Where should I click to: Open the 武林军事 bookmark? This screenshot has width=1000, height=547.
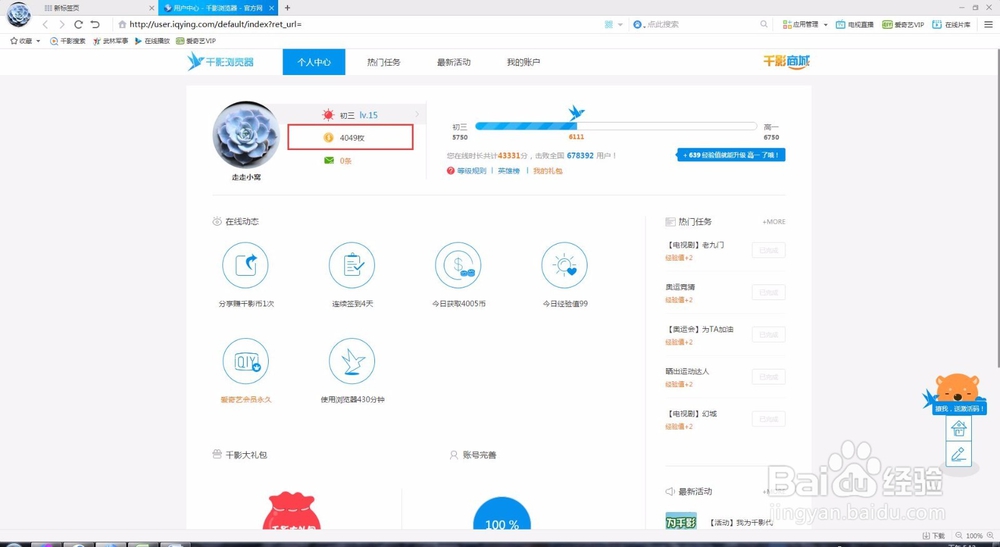(x=110, y=41)
